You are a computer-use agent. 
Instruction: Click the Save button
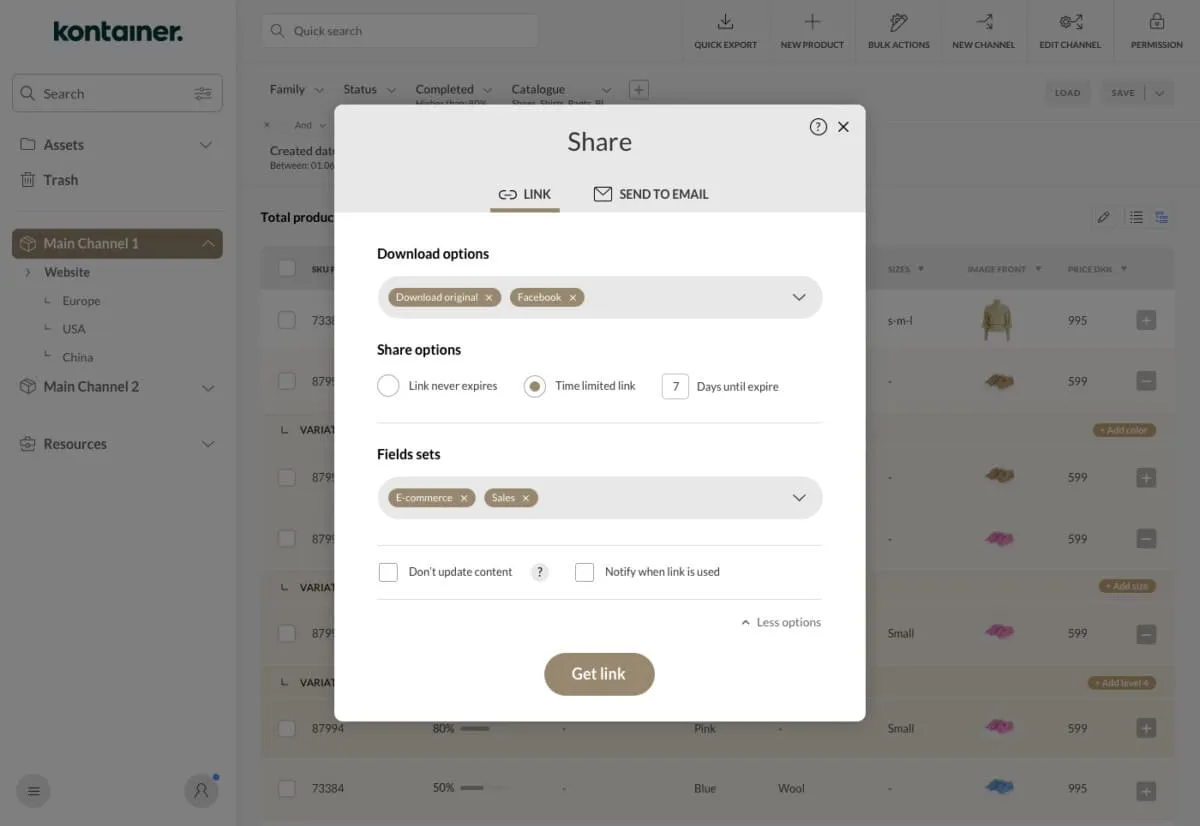[1123, 93]
